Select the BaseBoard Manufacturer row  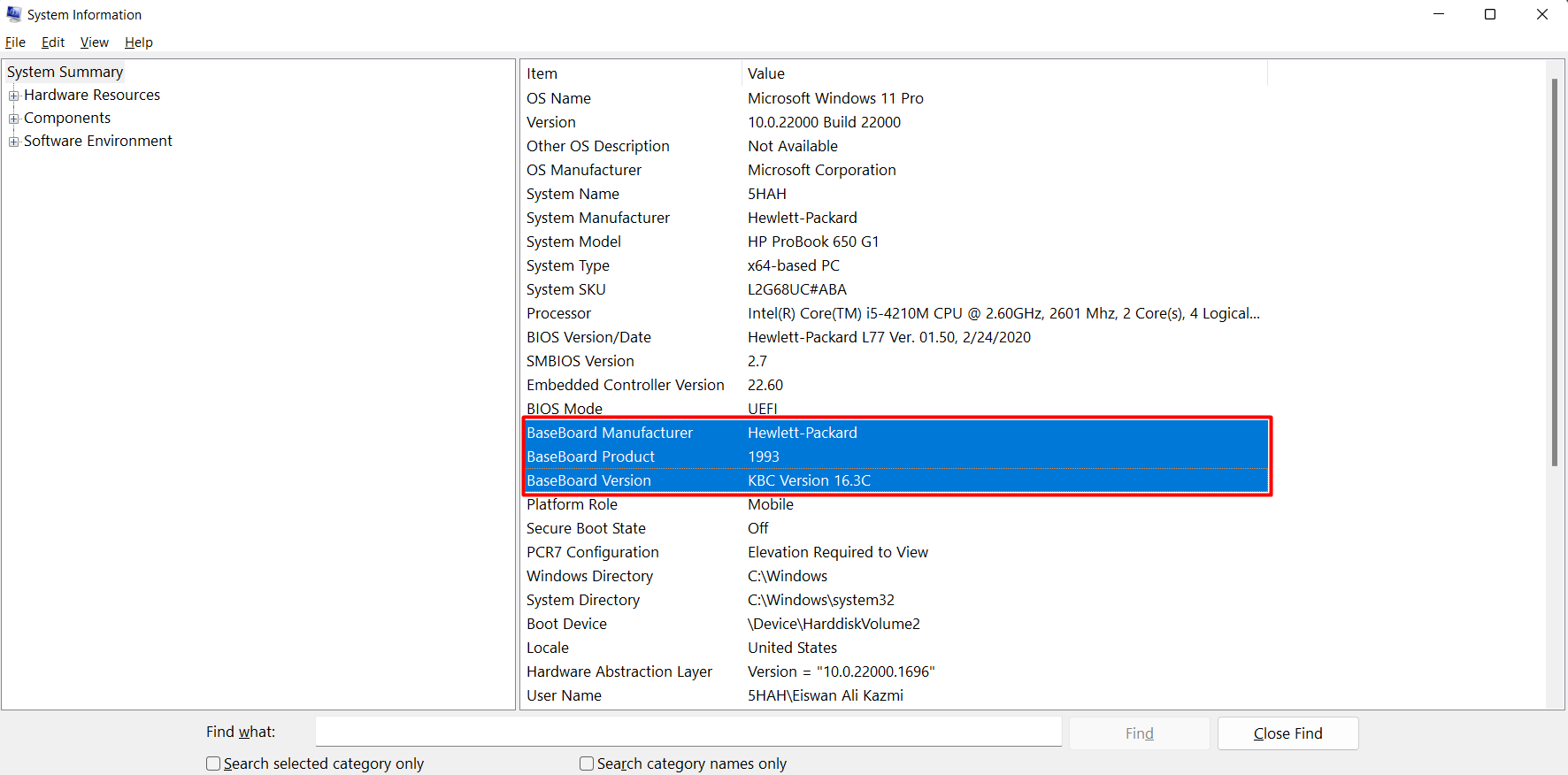click(895, 433)
